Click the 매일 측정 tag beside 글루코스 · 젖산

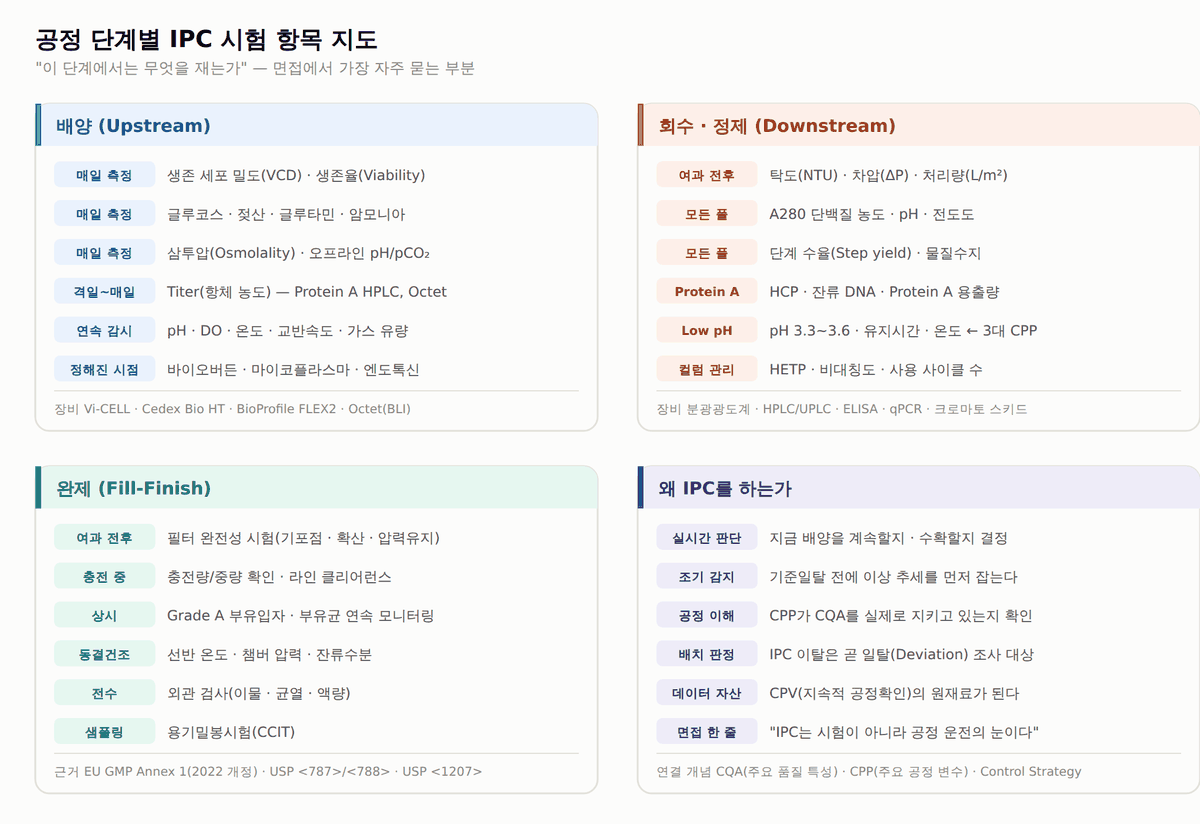coord(105,214)
